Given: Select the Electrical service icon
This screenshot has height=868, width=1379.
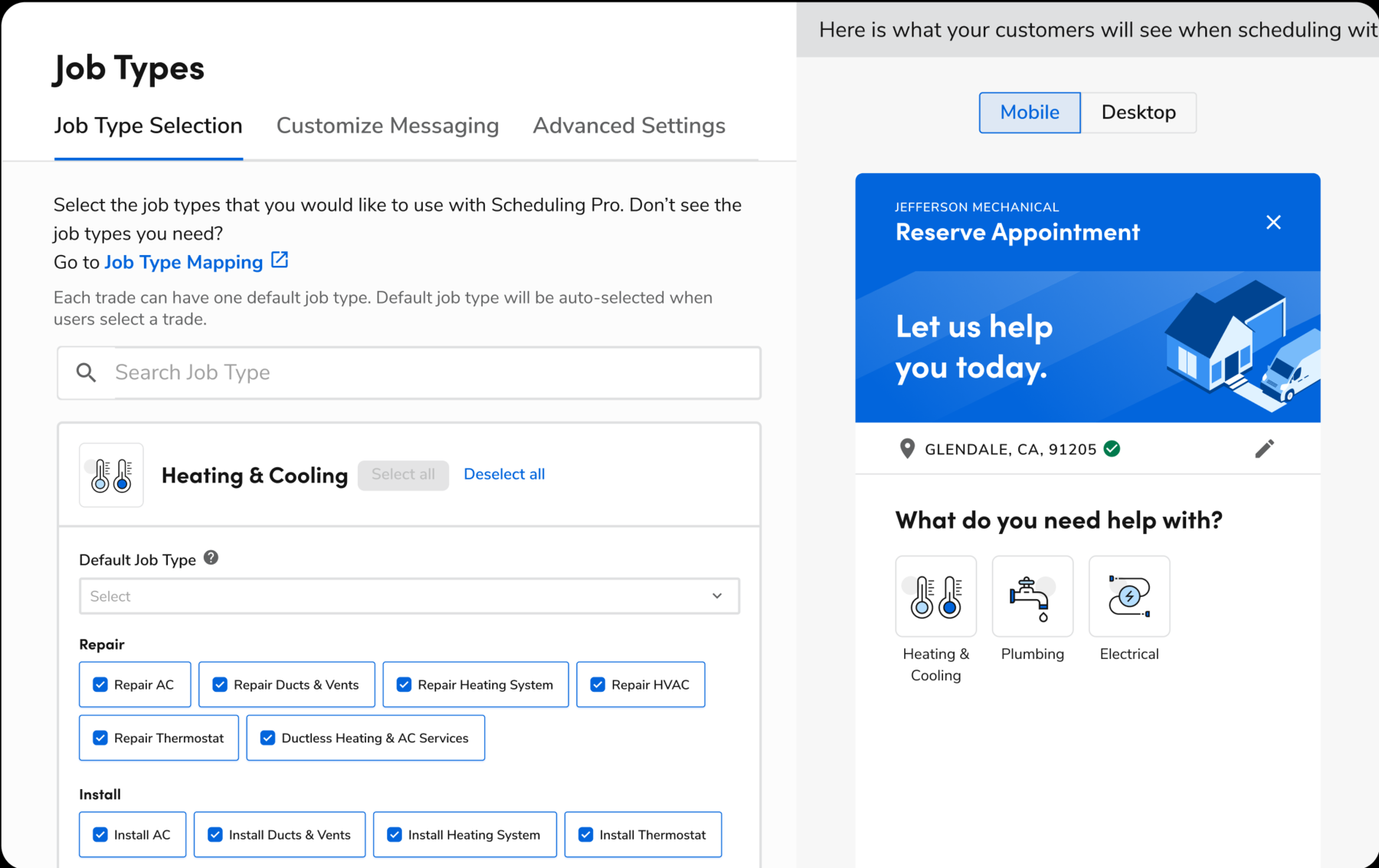Looking at the screenshot, I should 1128,596.
